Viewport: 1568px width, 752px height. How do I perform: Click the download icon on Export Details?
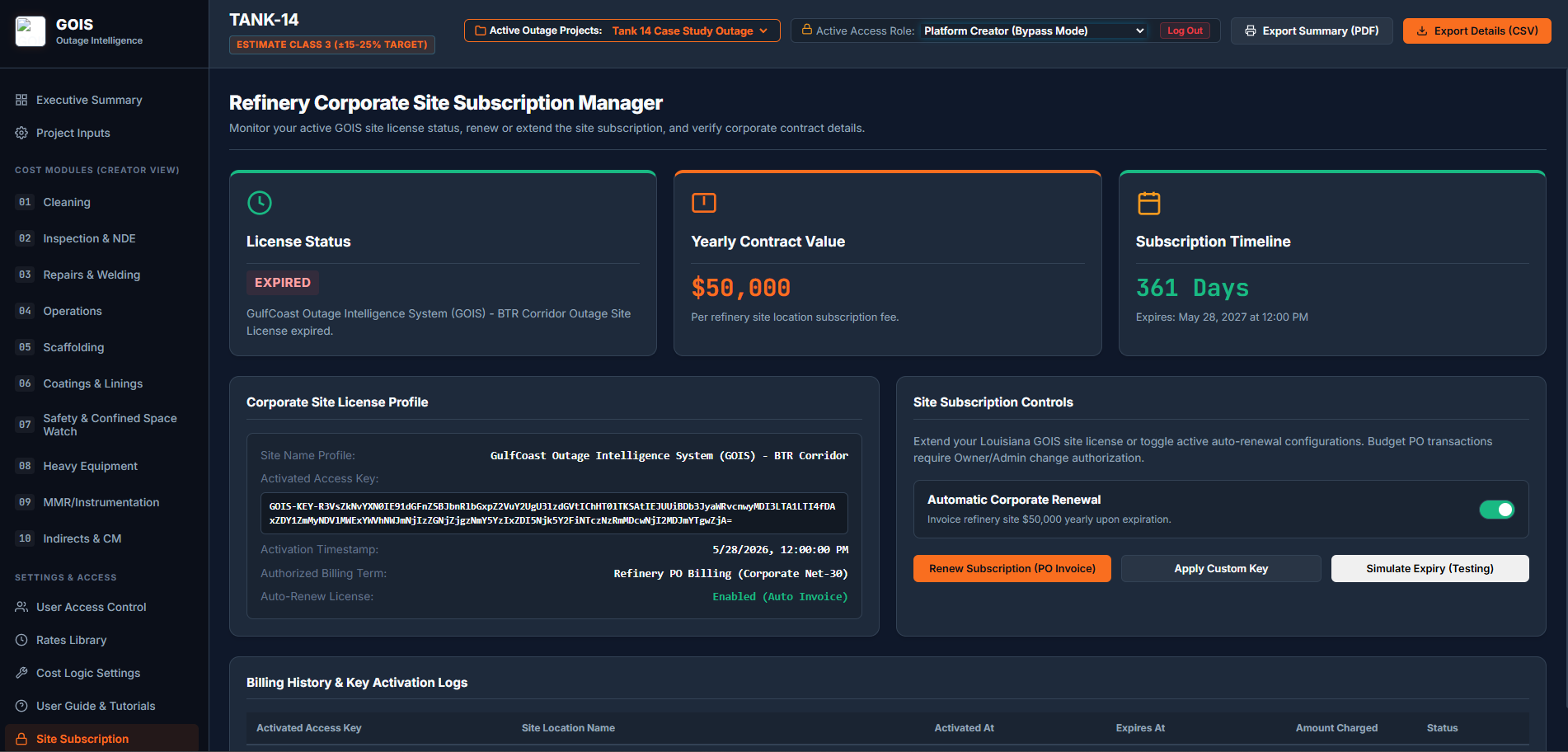(x=1422, y=31)
